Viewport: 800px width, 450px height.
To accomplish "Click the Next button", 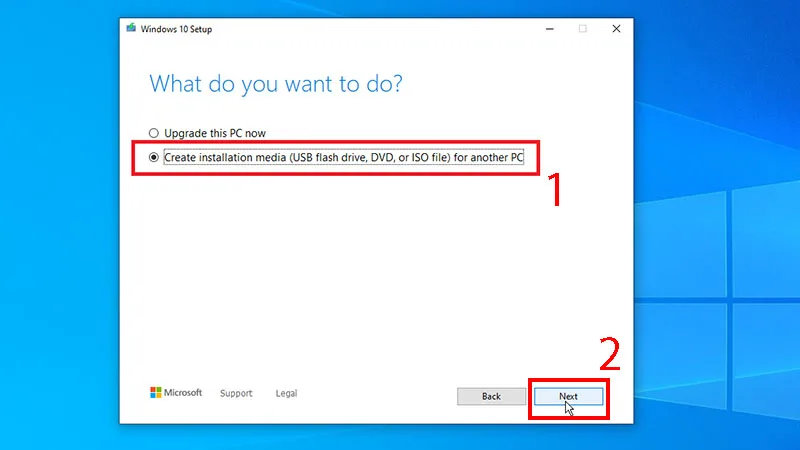I will click(568, 396).
